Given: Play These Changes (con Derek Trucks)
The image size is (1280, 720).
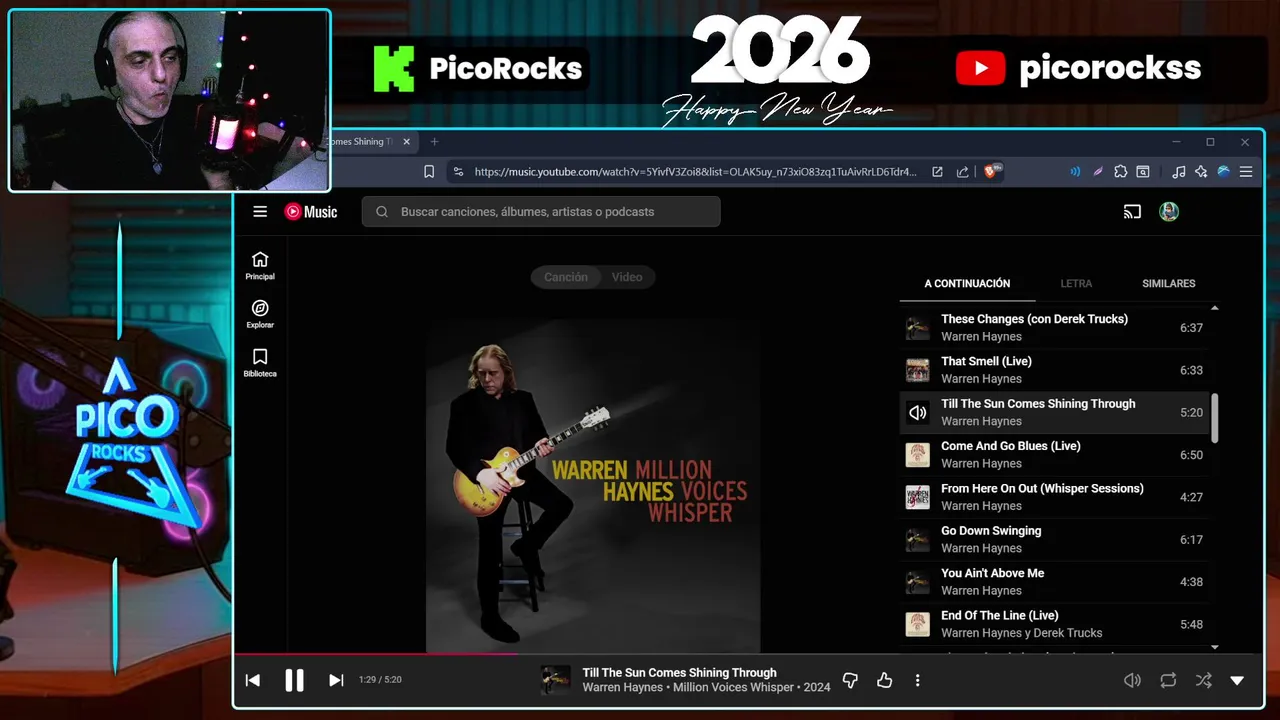Looking at the screenshot, I should pos(1054,327).
